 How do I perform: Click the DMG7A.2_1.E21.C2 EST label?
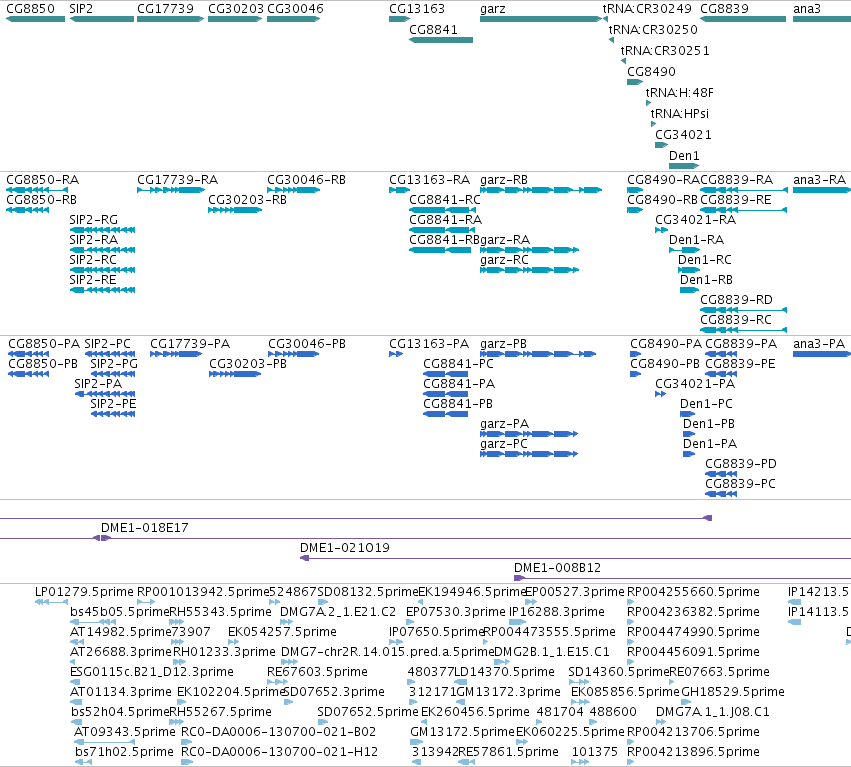click(x=338, y=612)
